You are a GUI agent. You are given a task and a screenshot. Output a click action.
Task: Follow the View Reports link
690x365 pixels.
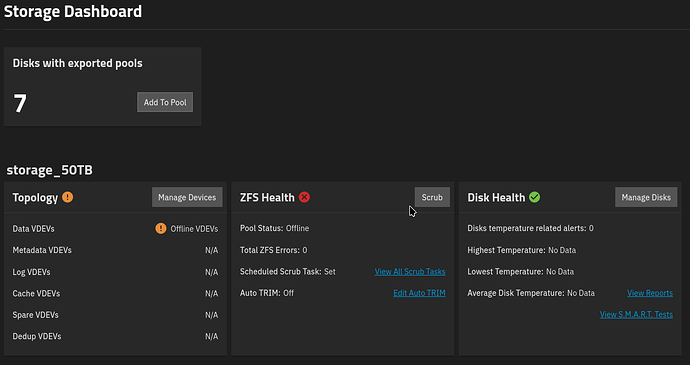point(650,293)
